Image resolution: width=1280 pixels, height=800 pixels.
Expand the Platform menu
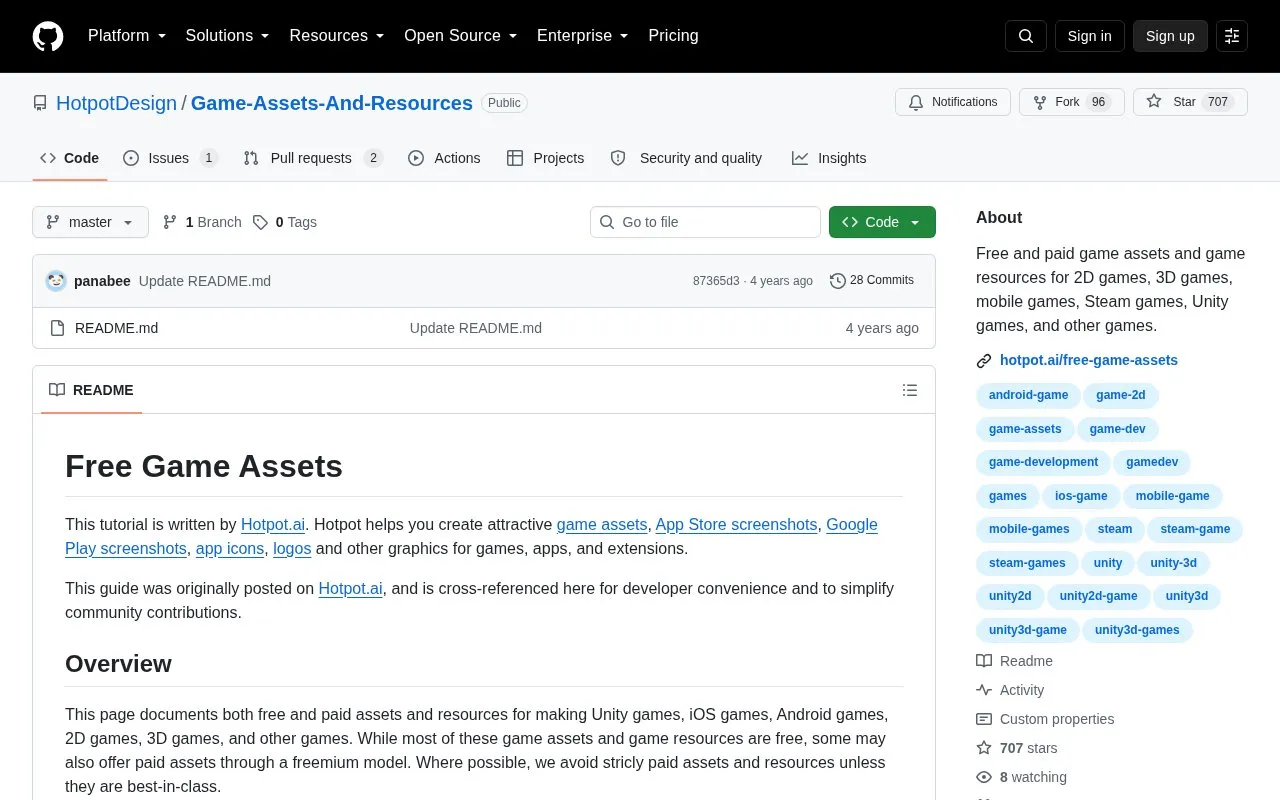tap(127, 36)
